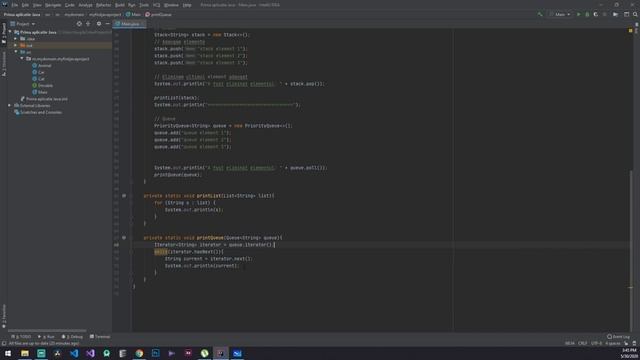Click the Search Everywhere magnifier icon
This screenshot has width=640, height=360.
(x=635, y=14)
